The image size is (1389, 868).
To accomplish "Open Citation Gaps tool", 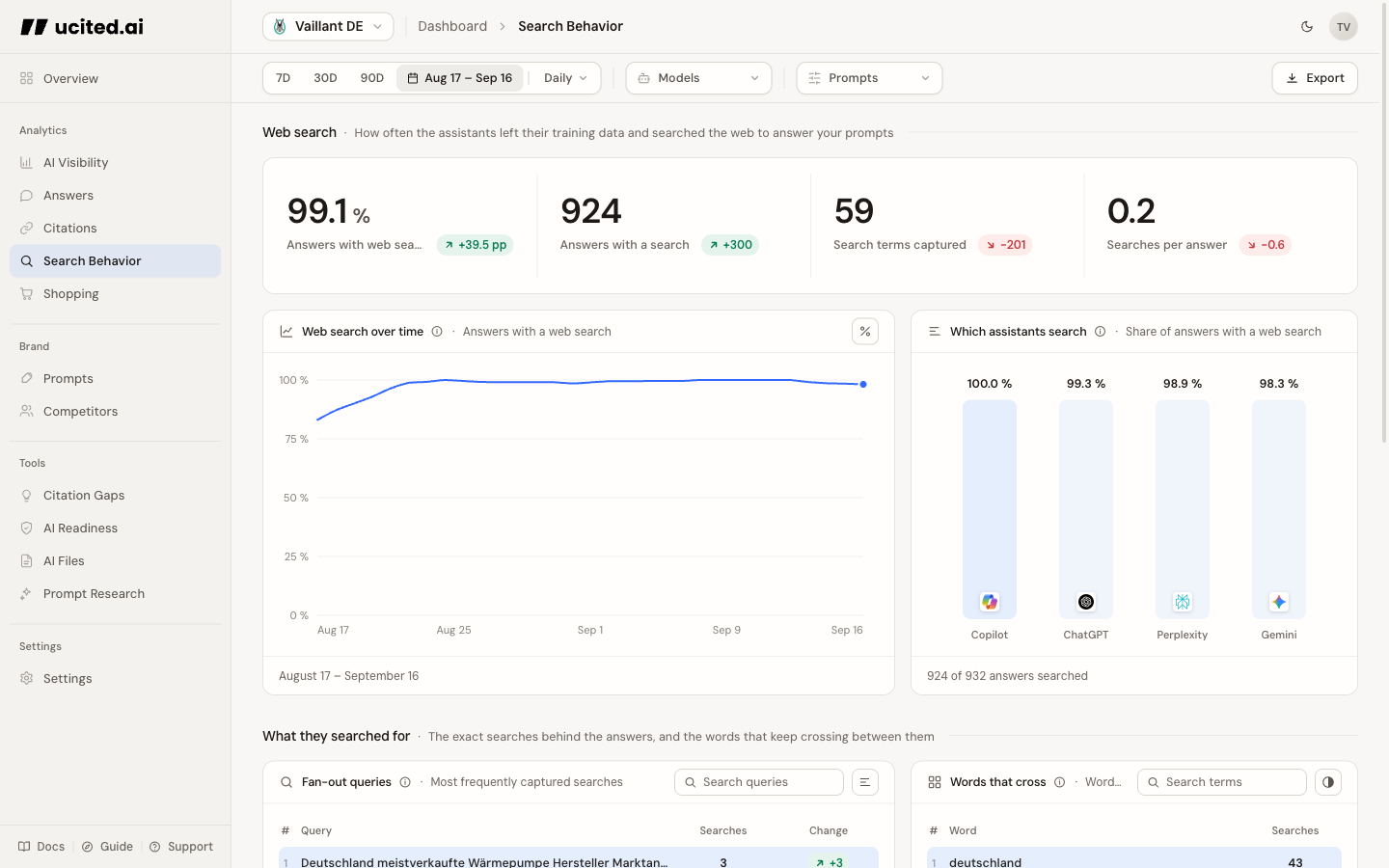I will (x=115, y=495).
